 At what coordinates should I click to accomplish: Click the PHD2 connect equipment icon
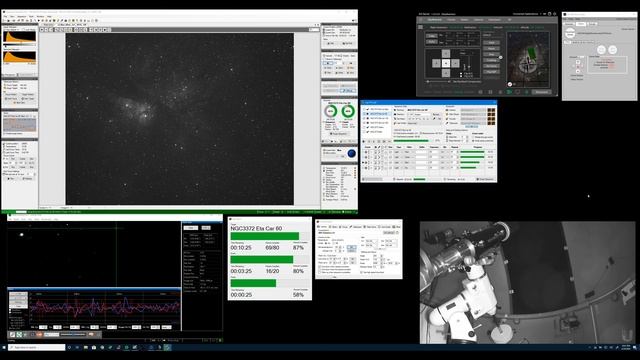pos(12,335)
